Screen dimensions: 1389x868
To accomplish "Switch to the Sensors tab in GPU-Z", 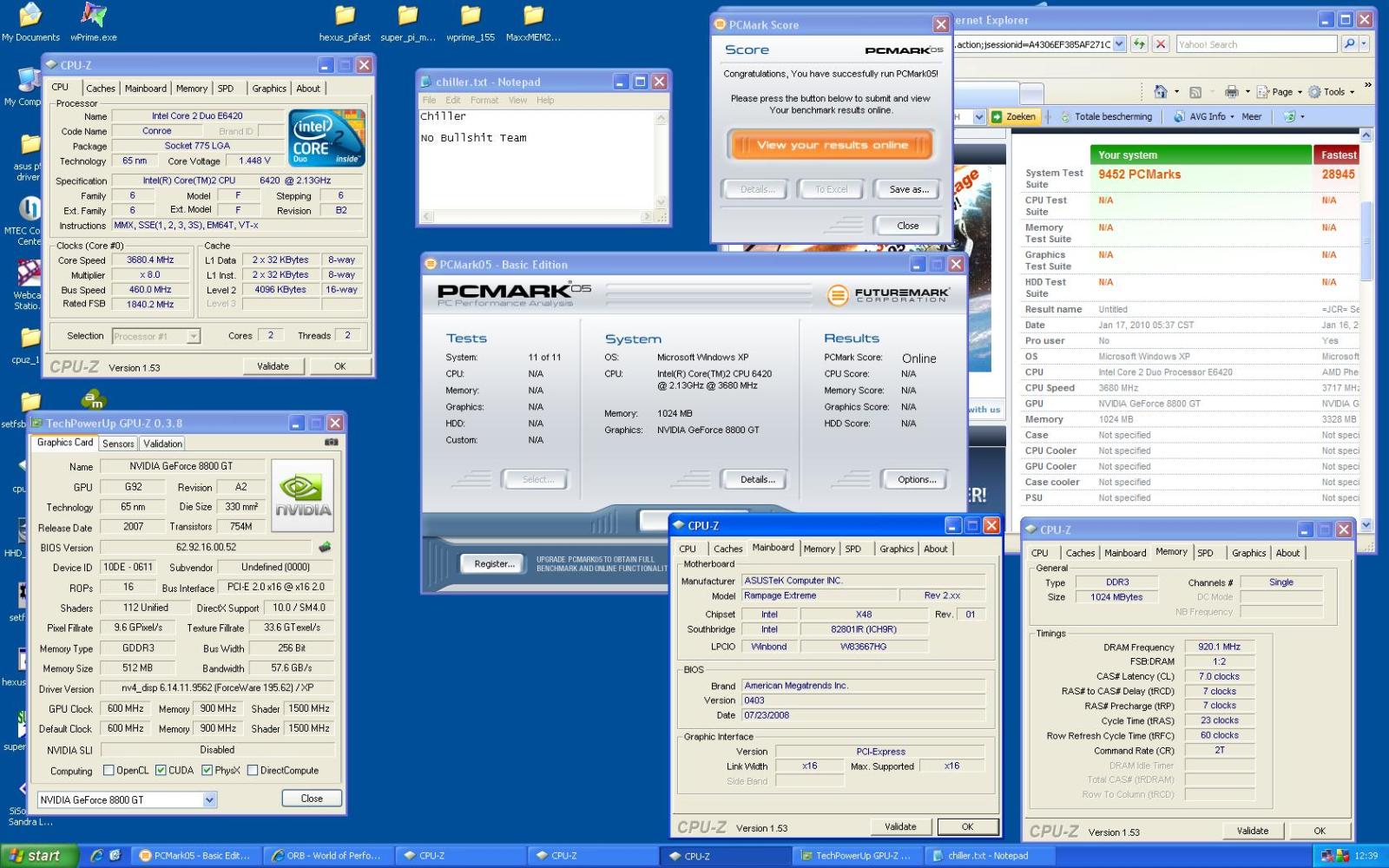I will pos(118,444).
